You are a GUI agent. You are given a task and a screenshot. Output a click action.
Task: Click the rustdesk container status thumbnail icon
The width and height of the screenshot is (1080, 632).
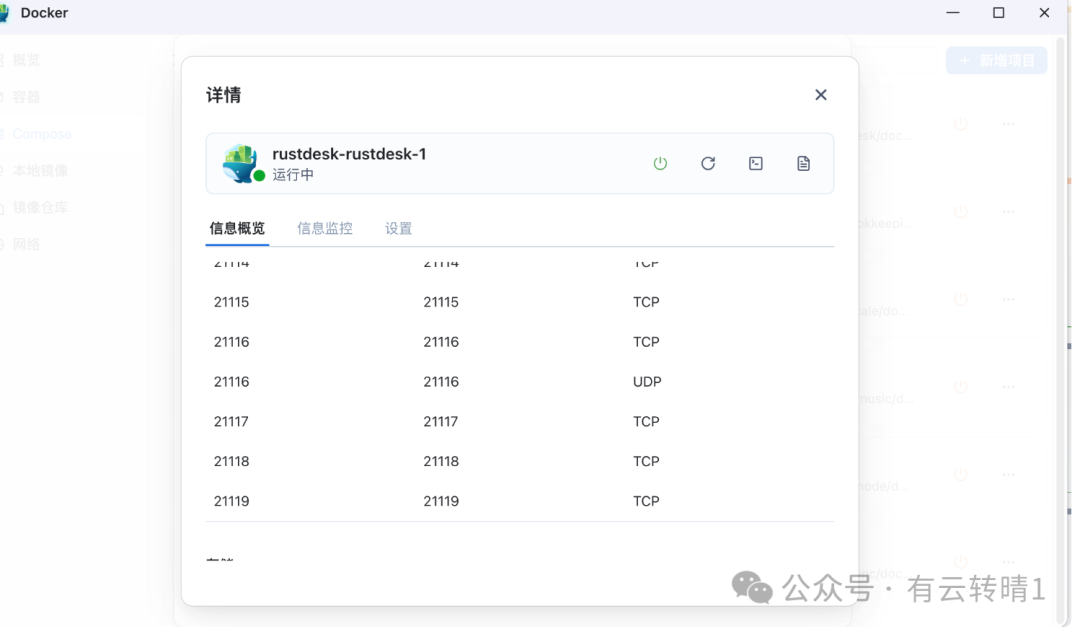coord(240,163)
